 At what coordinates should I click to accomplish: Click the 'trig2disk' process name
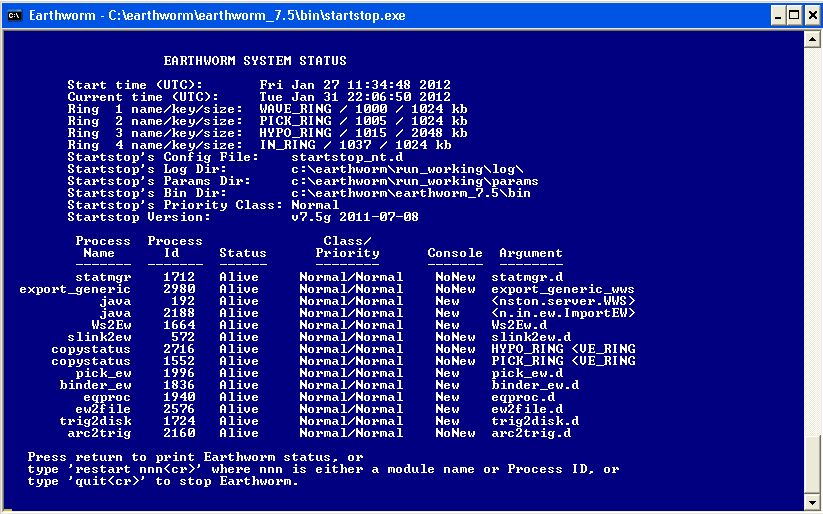(95, 422)
